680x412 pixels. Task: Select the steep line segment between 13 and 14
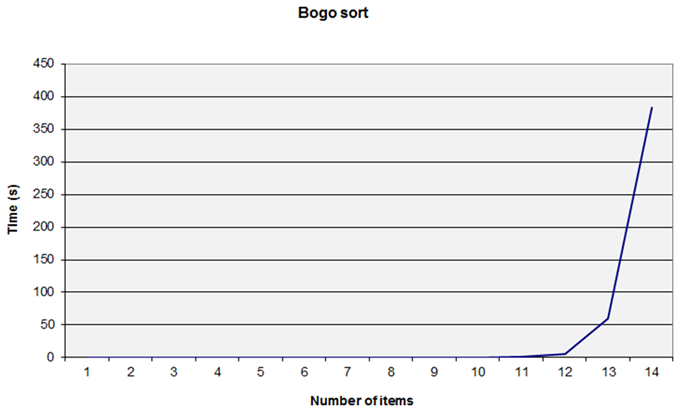(630, 213)
